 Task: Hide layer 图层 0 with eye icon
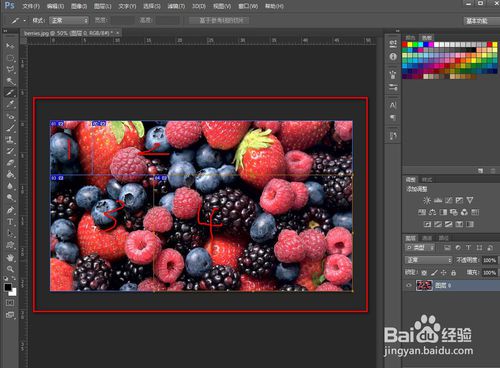click(x=409, y=285)
